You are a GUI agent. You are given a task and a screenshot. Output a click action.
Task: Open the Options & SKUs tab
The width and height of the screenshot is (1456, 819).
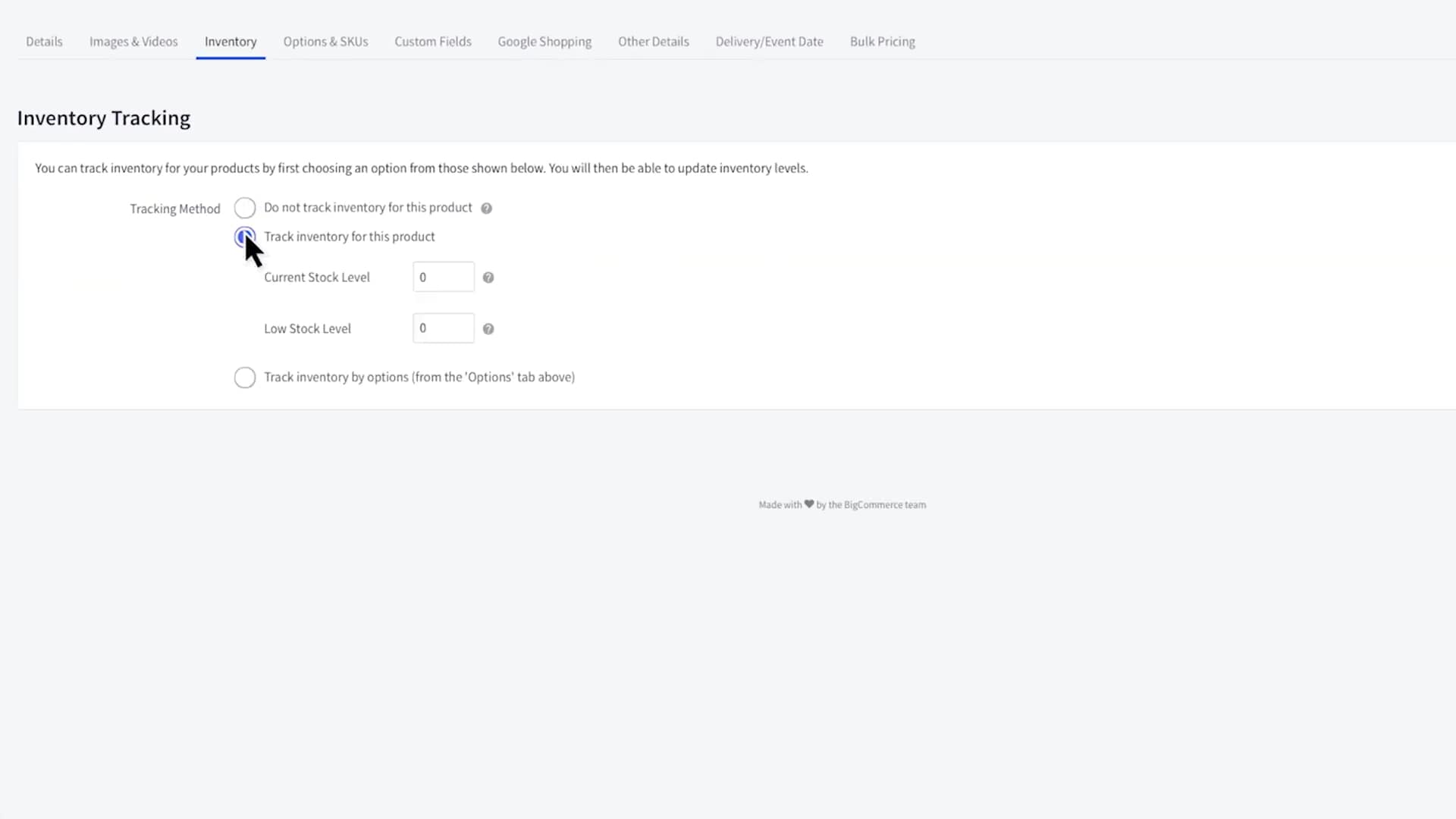(x=326, y=41)
